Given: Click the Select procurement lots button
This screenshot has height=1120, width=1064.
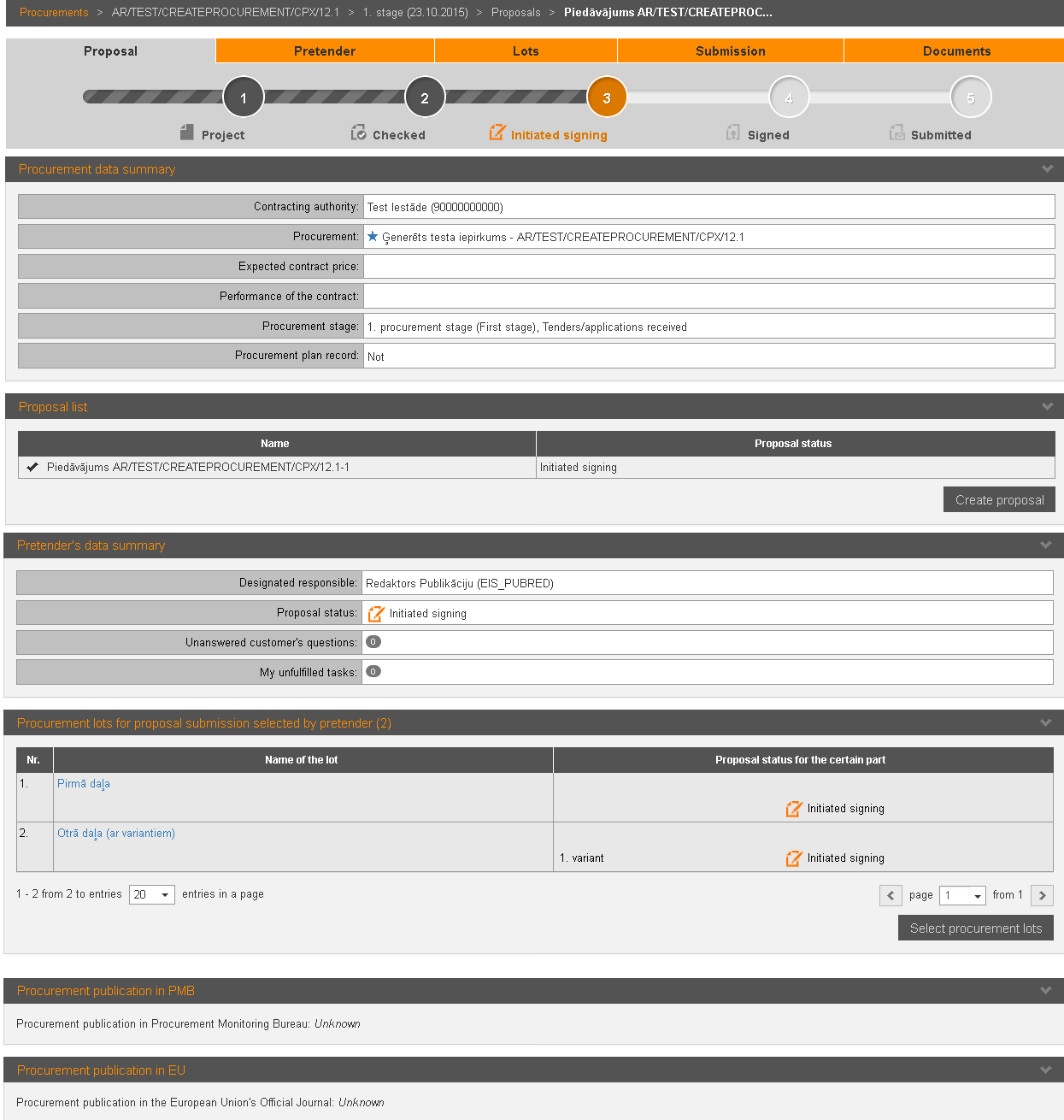Looking at the screenshot, I should coord(975,928).
